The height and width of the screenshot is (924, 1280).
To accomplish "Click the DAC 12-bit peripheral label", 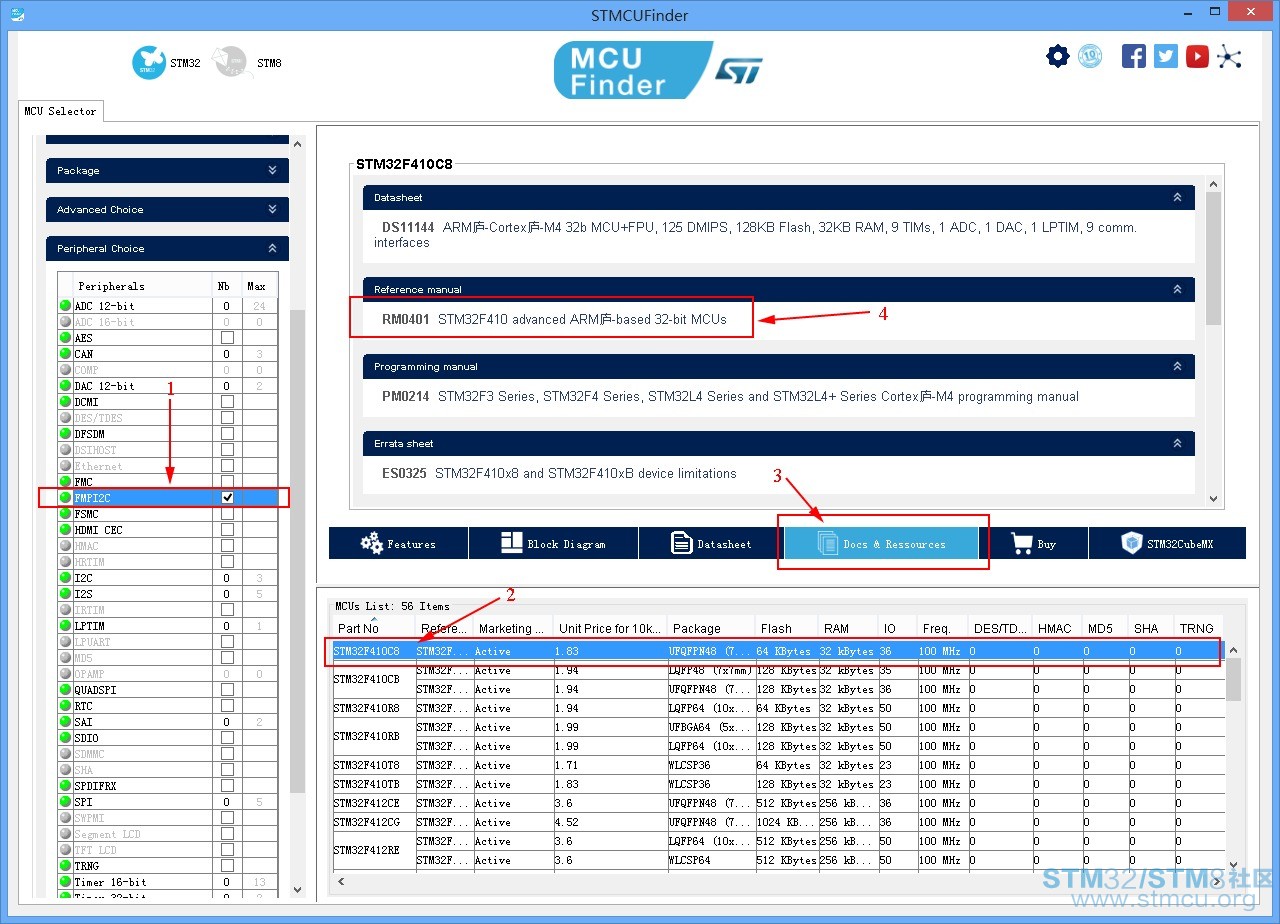I will [104, 386].
